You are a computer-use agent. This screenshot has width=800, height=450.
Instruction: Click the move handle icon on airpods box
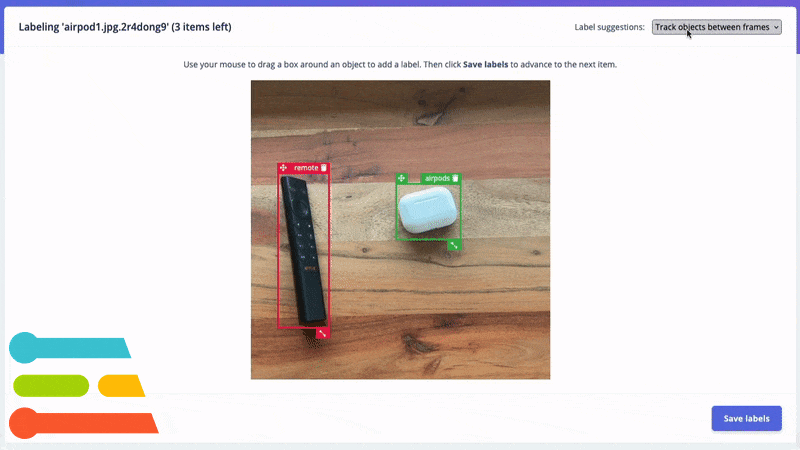click(402, 178)
